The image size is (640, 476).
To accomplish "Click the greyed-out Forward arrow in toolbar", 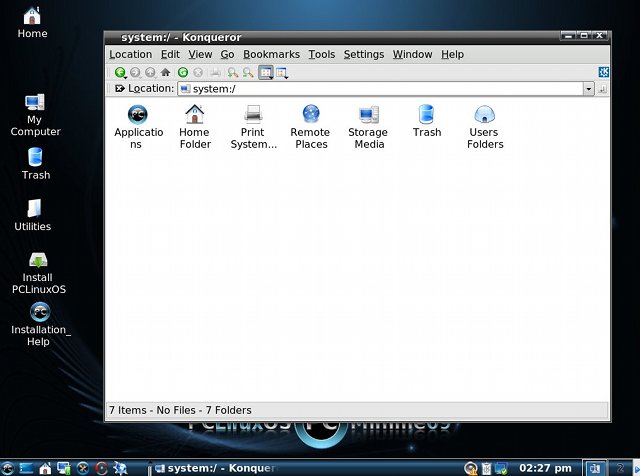I will point(135,73).
